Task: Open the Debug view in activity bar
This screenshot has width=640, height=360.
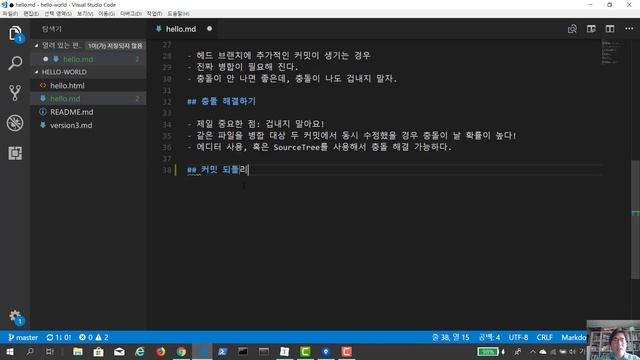Action: [15, 123]
